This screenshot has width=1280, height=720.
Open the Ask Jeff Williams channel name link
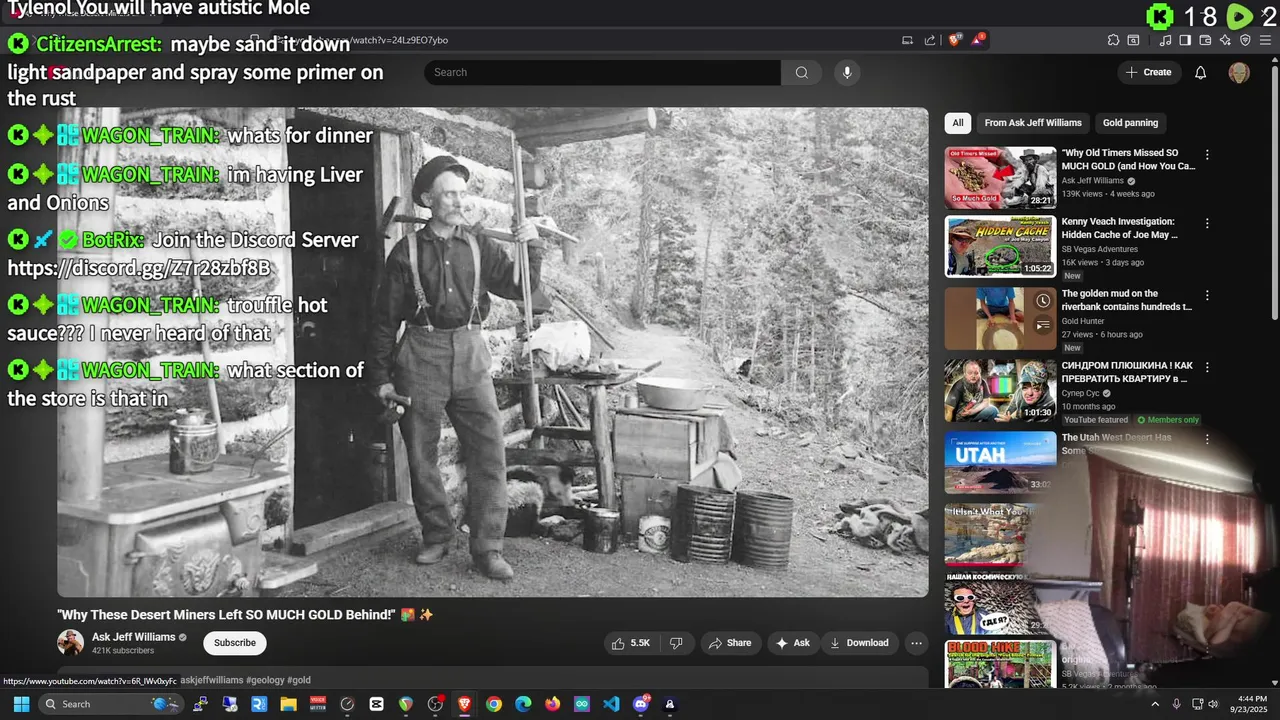[133, 637]
